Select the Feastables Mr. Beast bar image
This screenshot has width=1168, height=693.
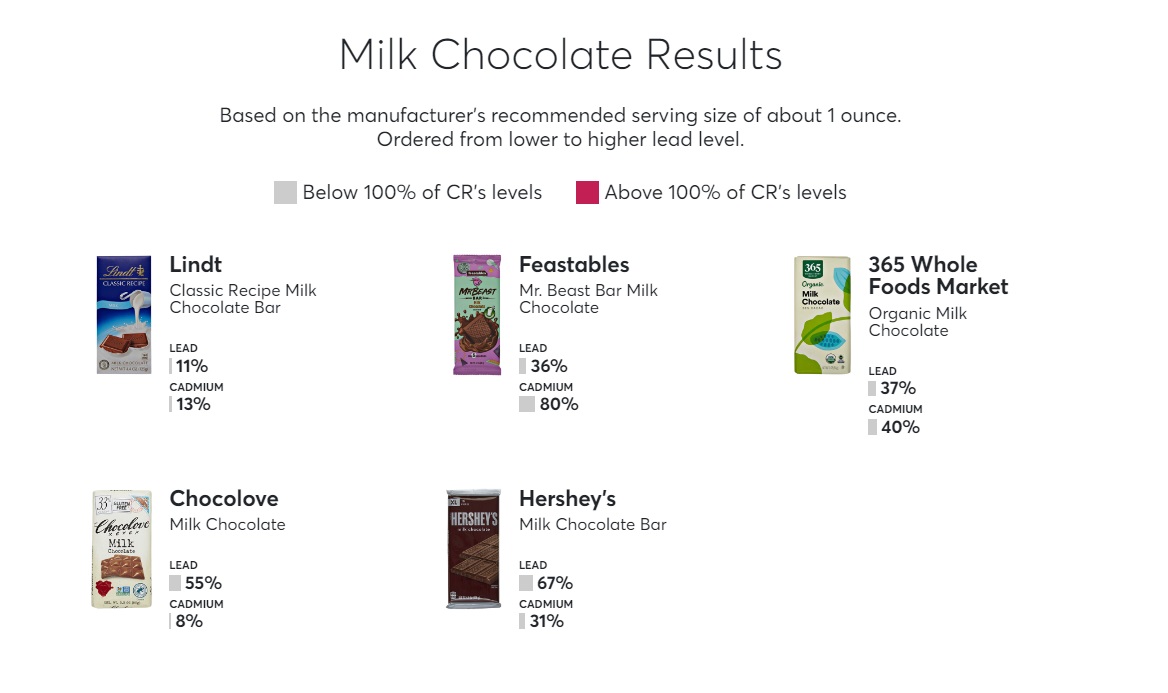point(477,315)
